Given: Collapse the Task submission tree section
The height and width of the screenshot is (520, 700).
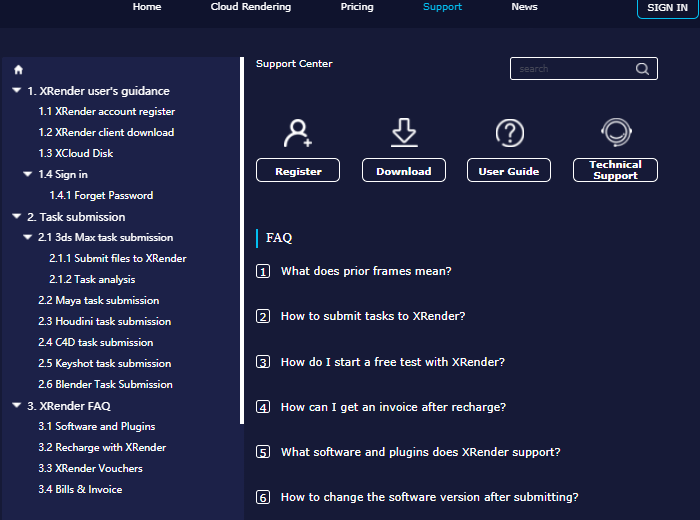Looking at the screenshot, I should pyautogui.click(x=16, y=217).
